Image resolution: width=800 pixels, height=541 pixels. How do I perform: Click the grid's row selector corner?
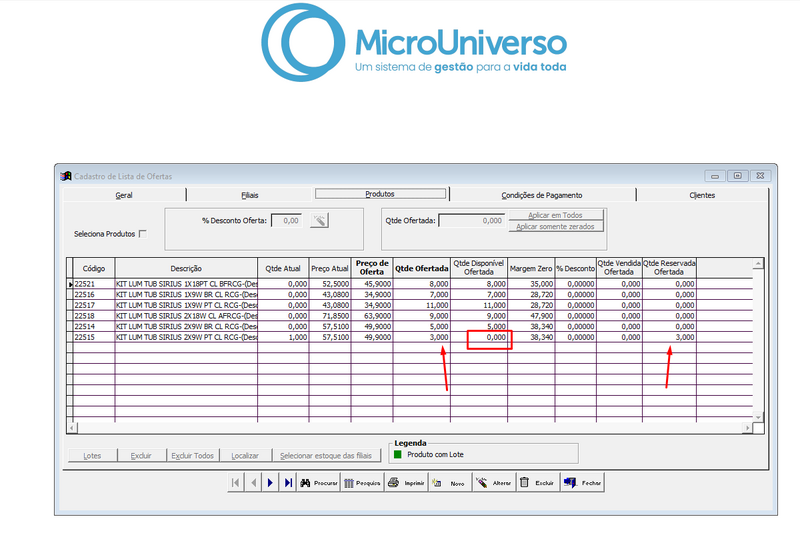pos(70,268)
